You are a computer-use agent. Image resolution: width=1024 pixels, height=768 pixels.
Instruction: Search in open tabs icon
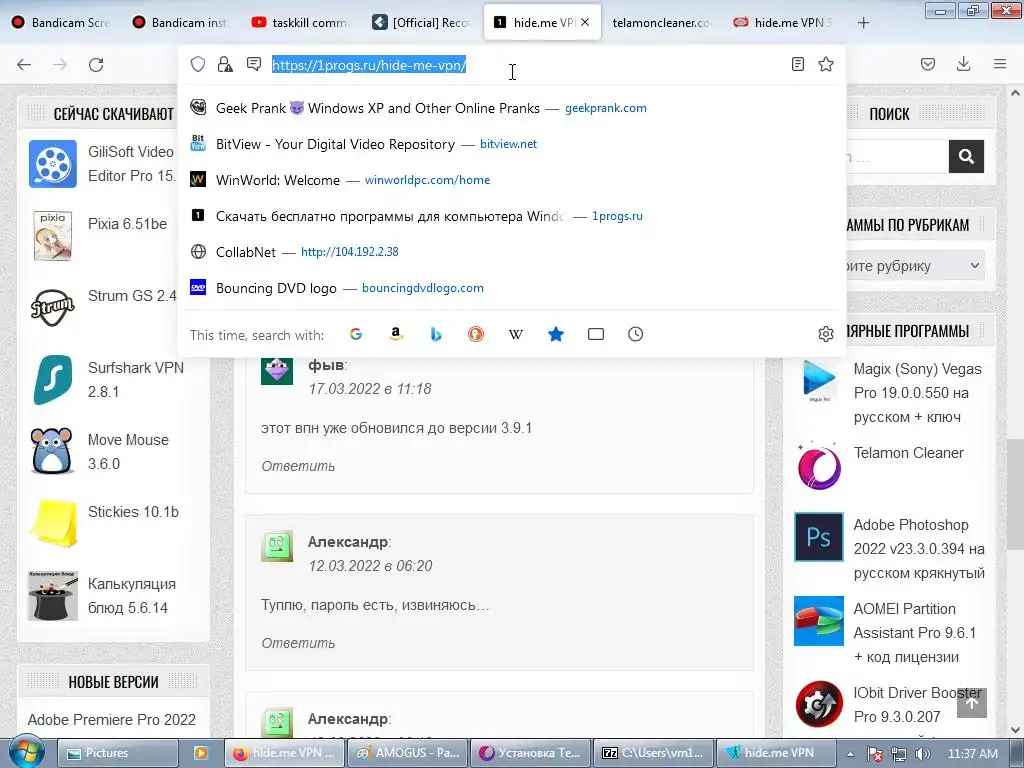click(x=596, y=334)
